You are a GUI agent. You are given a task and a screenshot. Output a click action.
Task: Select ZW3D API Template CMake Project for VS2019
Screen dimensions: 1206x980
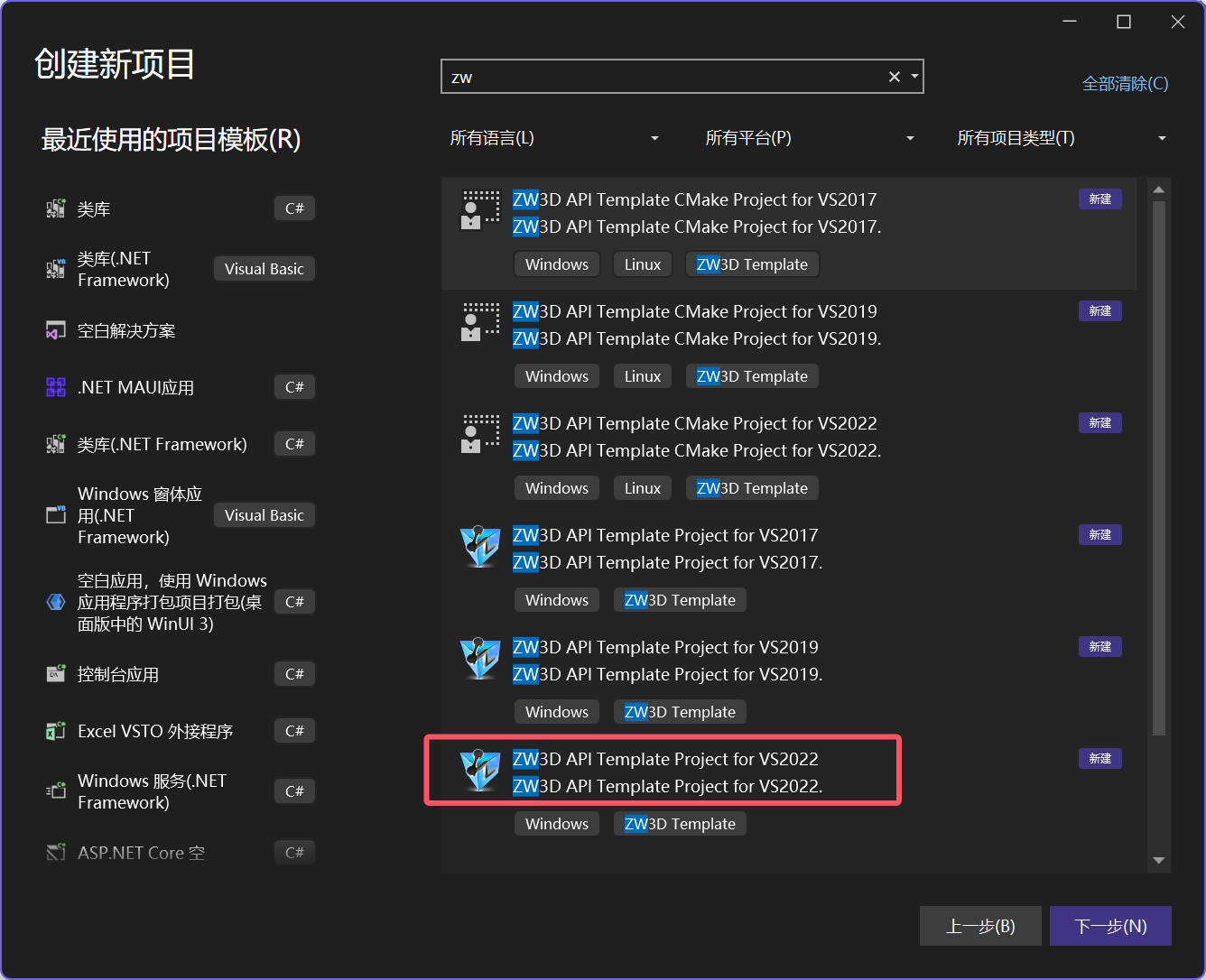pos(789,345)
